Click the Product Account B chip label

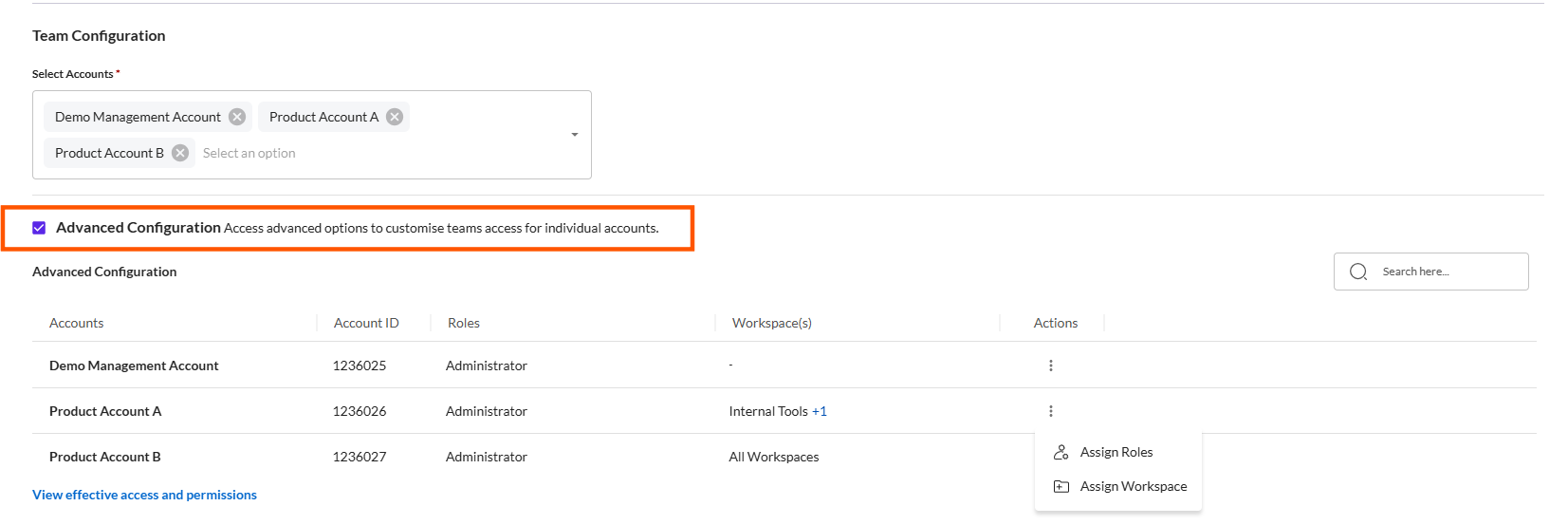[109, 153]
